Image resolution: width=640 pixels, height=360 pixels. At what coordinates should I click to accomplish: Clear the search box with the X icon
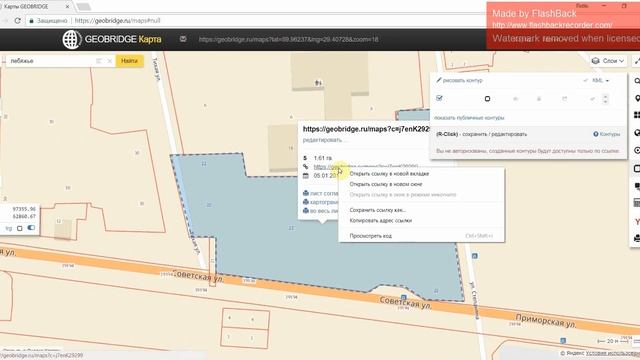(110, 61)
